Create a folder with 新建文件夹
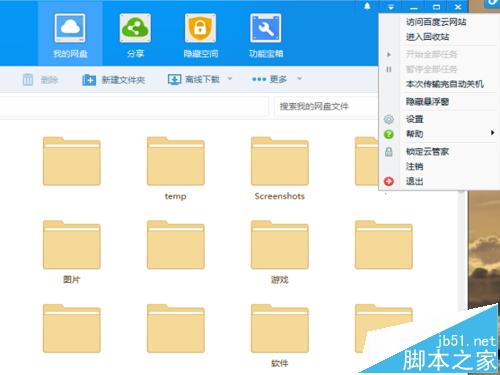Image resolution: width=500 pixels, height=375 pixels. coord(113,80)
